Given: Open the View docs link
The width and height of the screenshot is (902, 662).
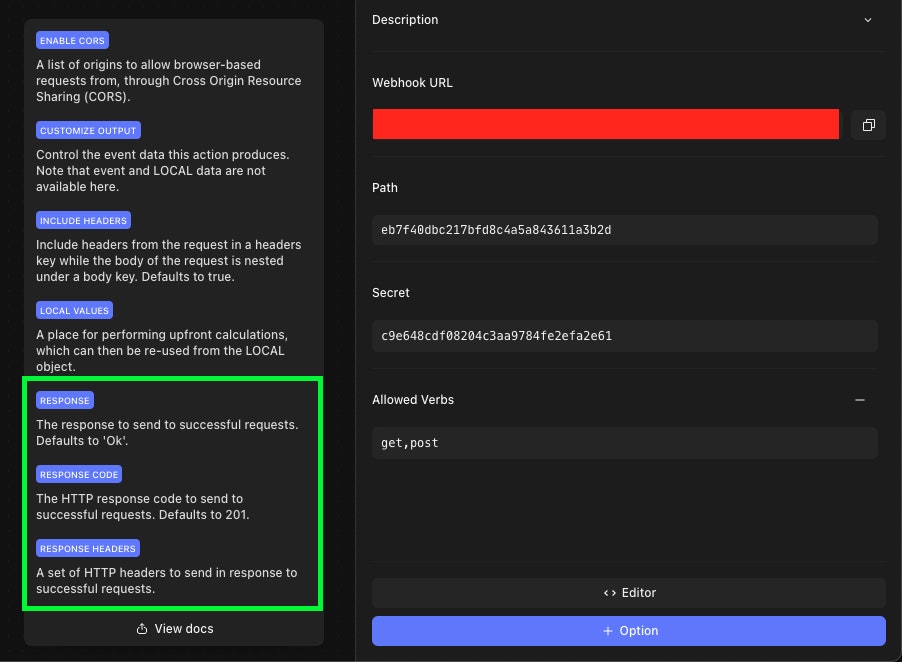Looking at the screenshot, I should coord(174,629).
